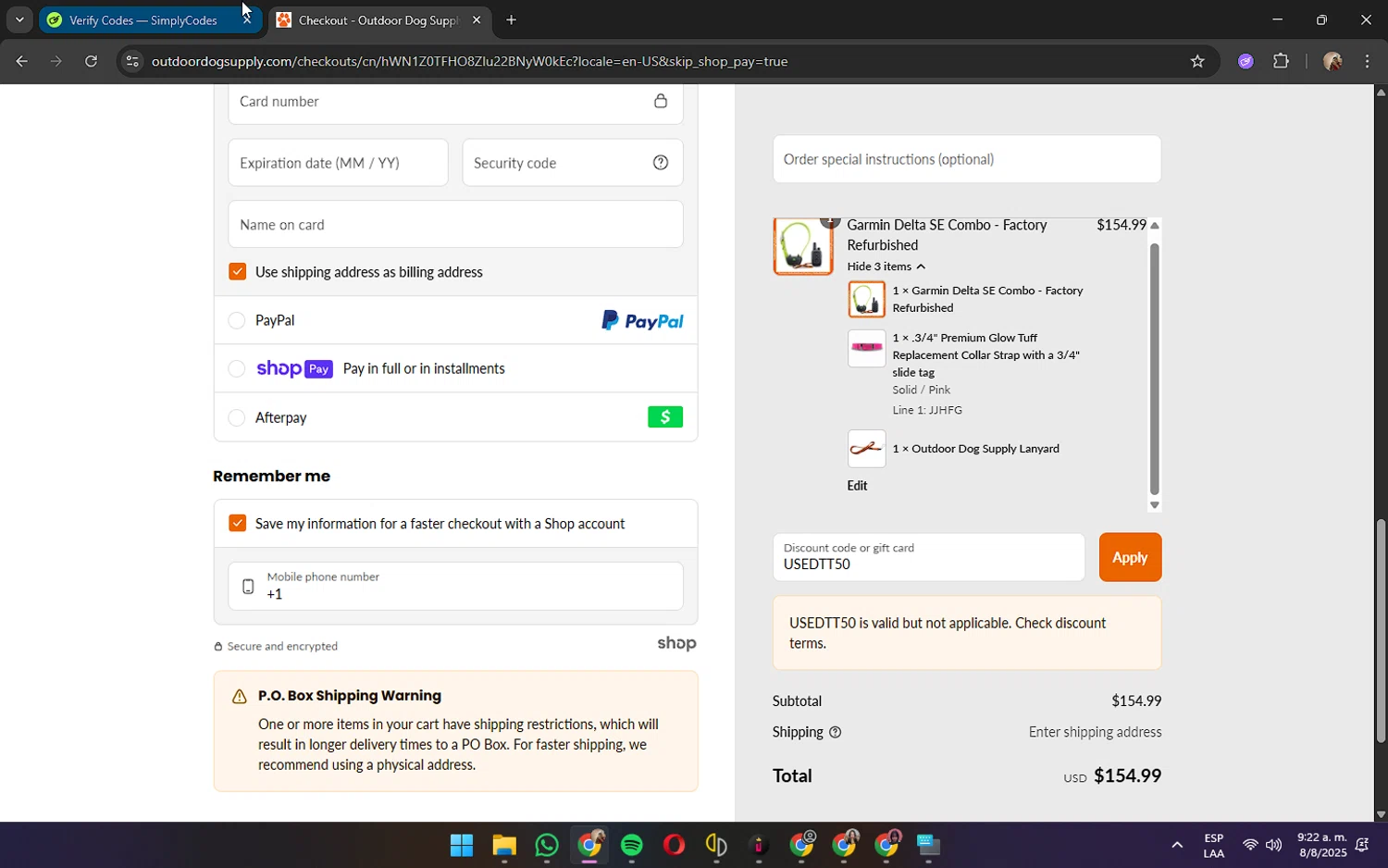1388x868 pixels.
Task: Close the Checkout tab
Action: [x=477, y=19]
